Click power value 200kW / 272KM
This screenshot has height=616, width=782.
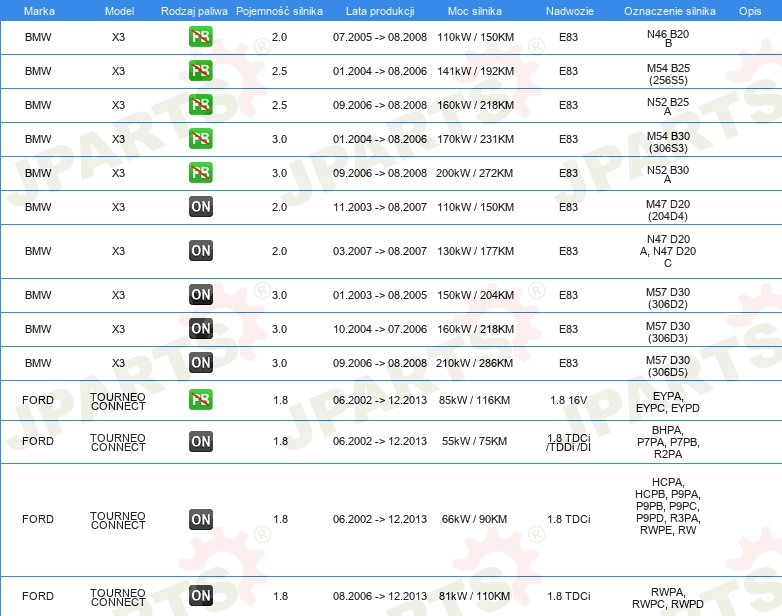[474, 173]
